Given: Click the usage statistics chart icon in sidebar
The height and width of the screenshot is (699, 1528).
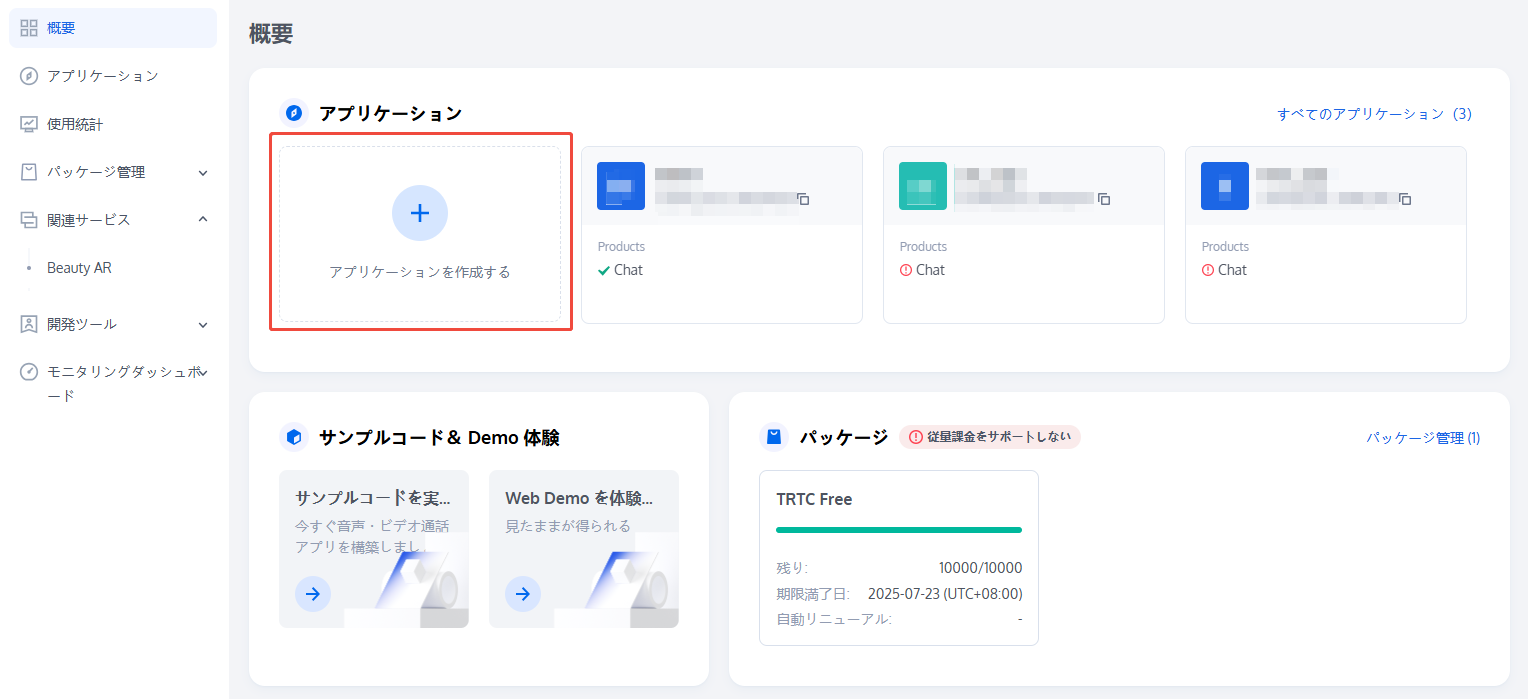Looking at the screenshot, I should point(29,124).
